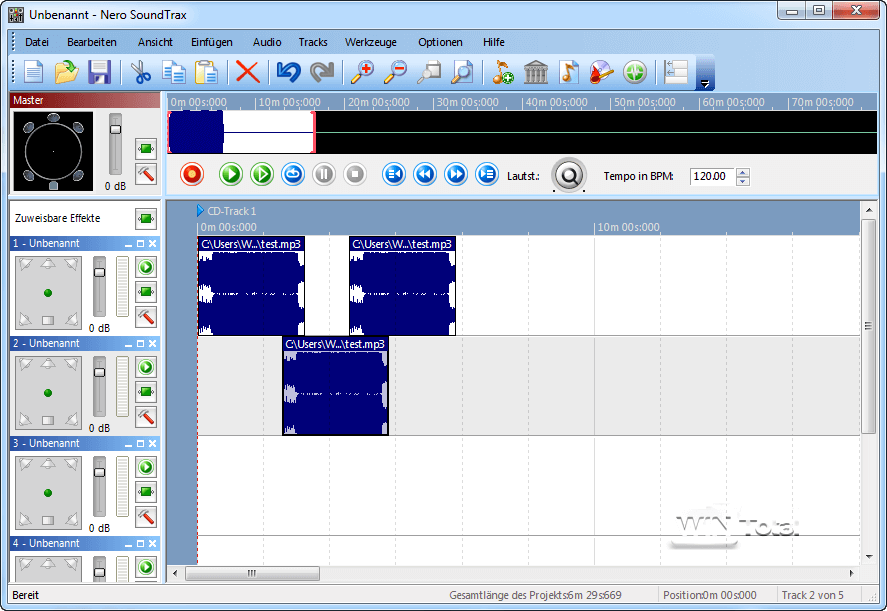887x611 pixels.
Task: Click the Open file folder icon
Action: [x=67, y=72]
